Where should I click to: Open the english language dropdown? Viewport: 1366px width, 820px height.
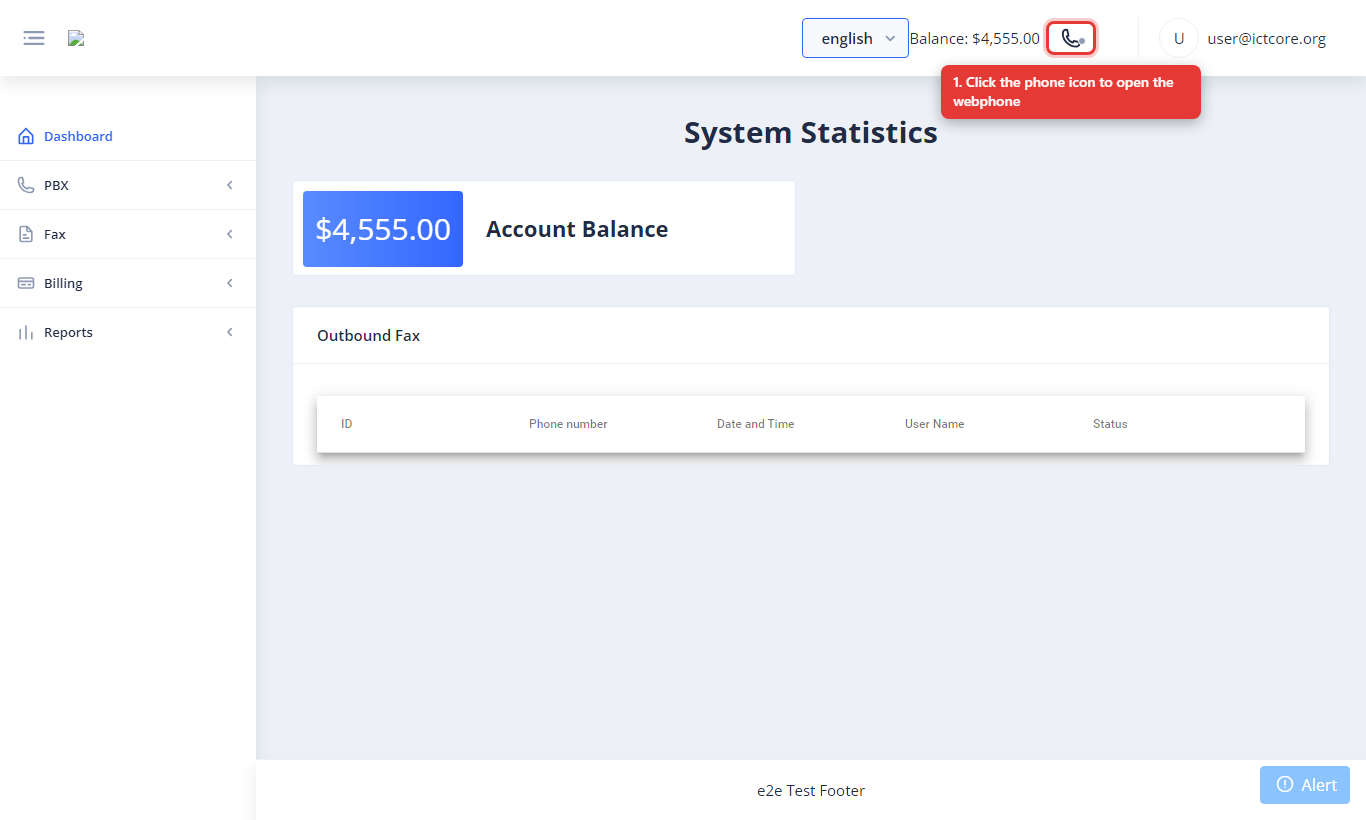pyautogui.click(x=855, y=38)
